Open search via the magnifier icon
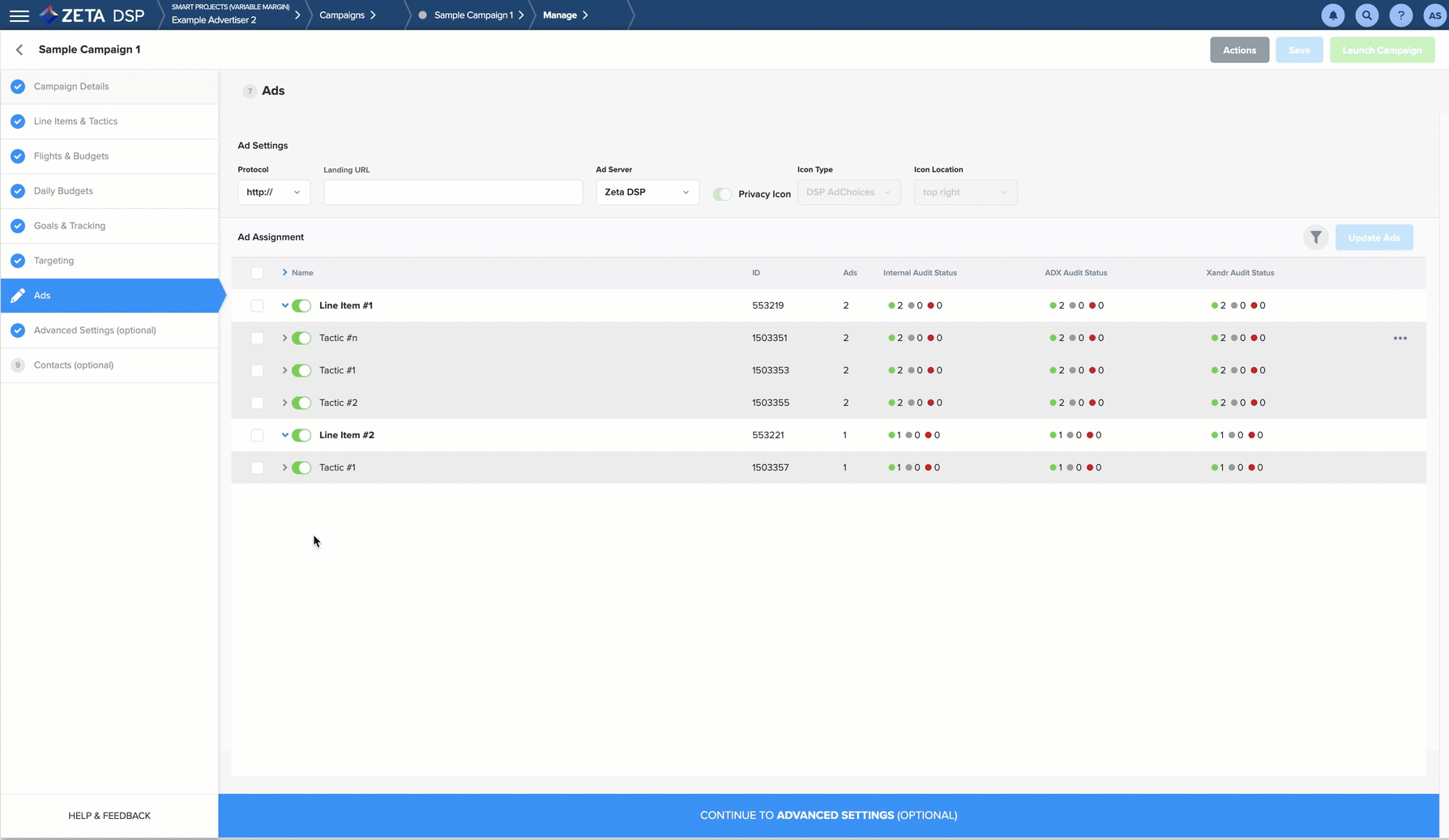The width and height of the screenshot is (1449, 840). click(1366, 15)
